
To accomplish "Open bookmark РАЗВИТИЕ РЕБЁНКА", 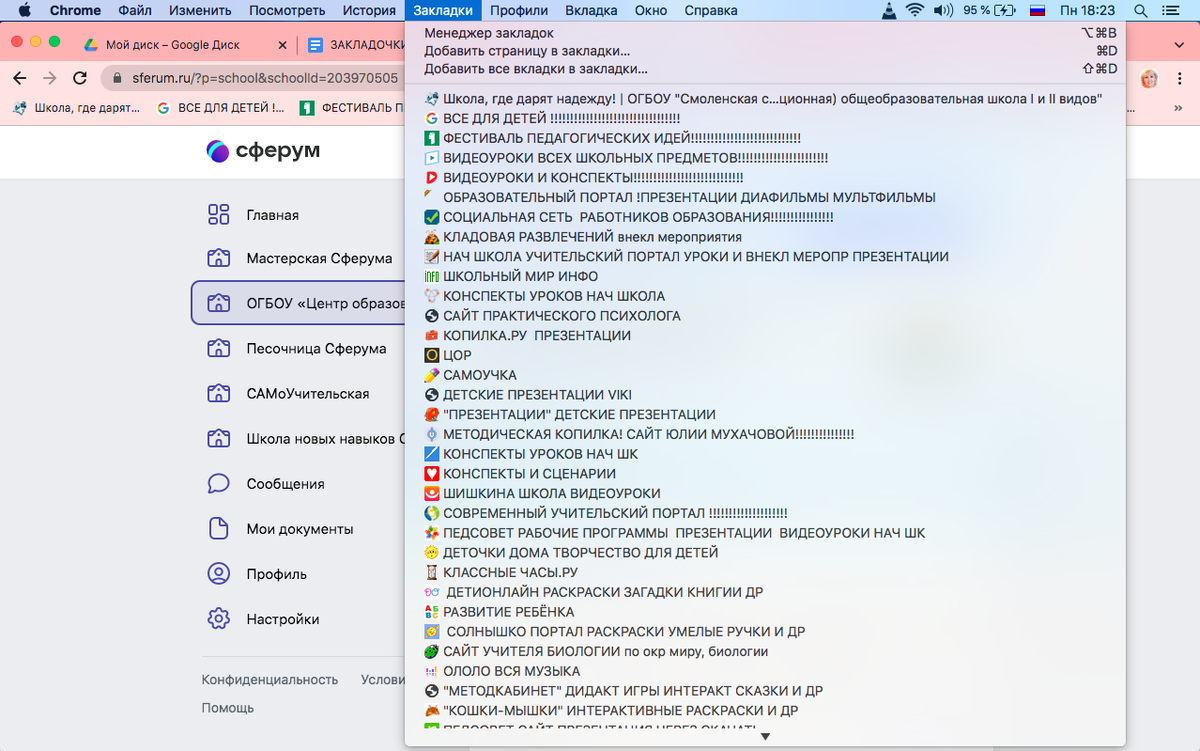I will pyautogui.click(x=765, y=612).
